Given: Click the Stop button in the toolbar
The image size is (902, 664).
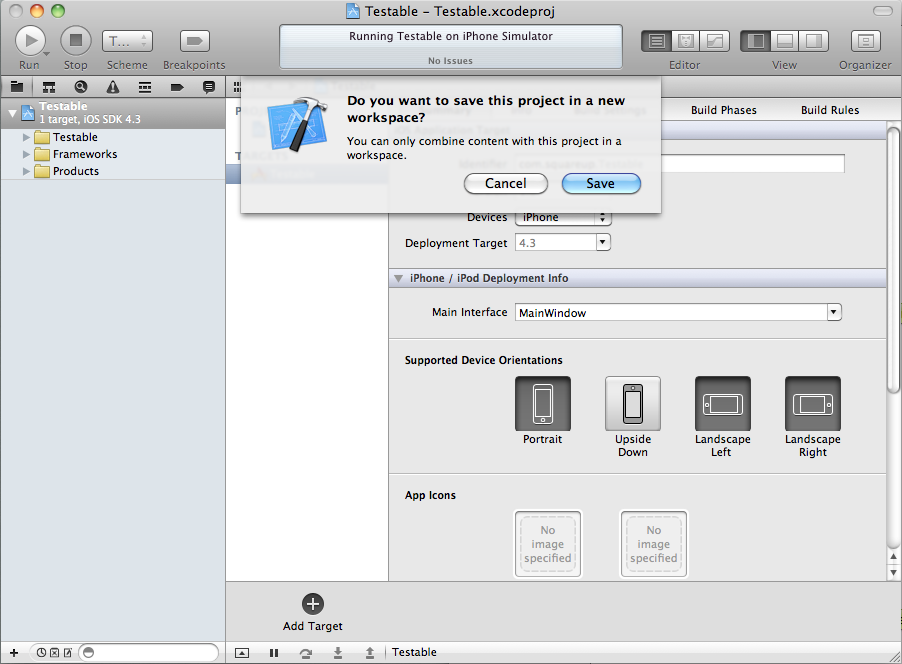Looking at the screenshot, I should tap(75, 40).
